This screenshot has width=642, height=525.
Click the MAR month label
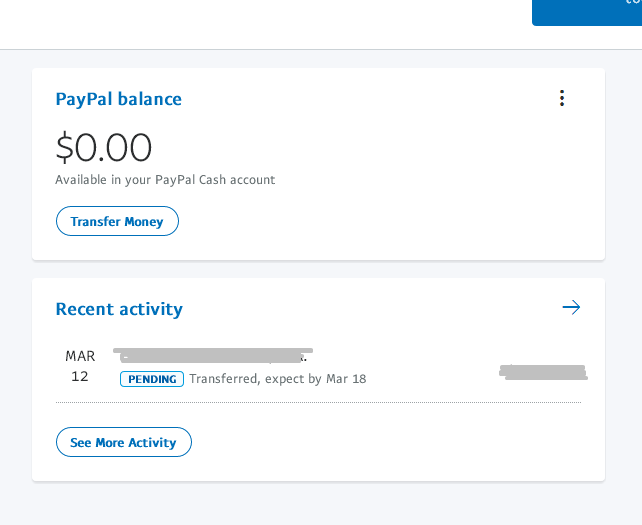pyautogui.click(x=80, y=356)
